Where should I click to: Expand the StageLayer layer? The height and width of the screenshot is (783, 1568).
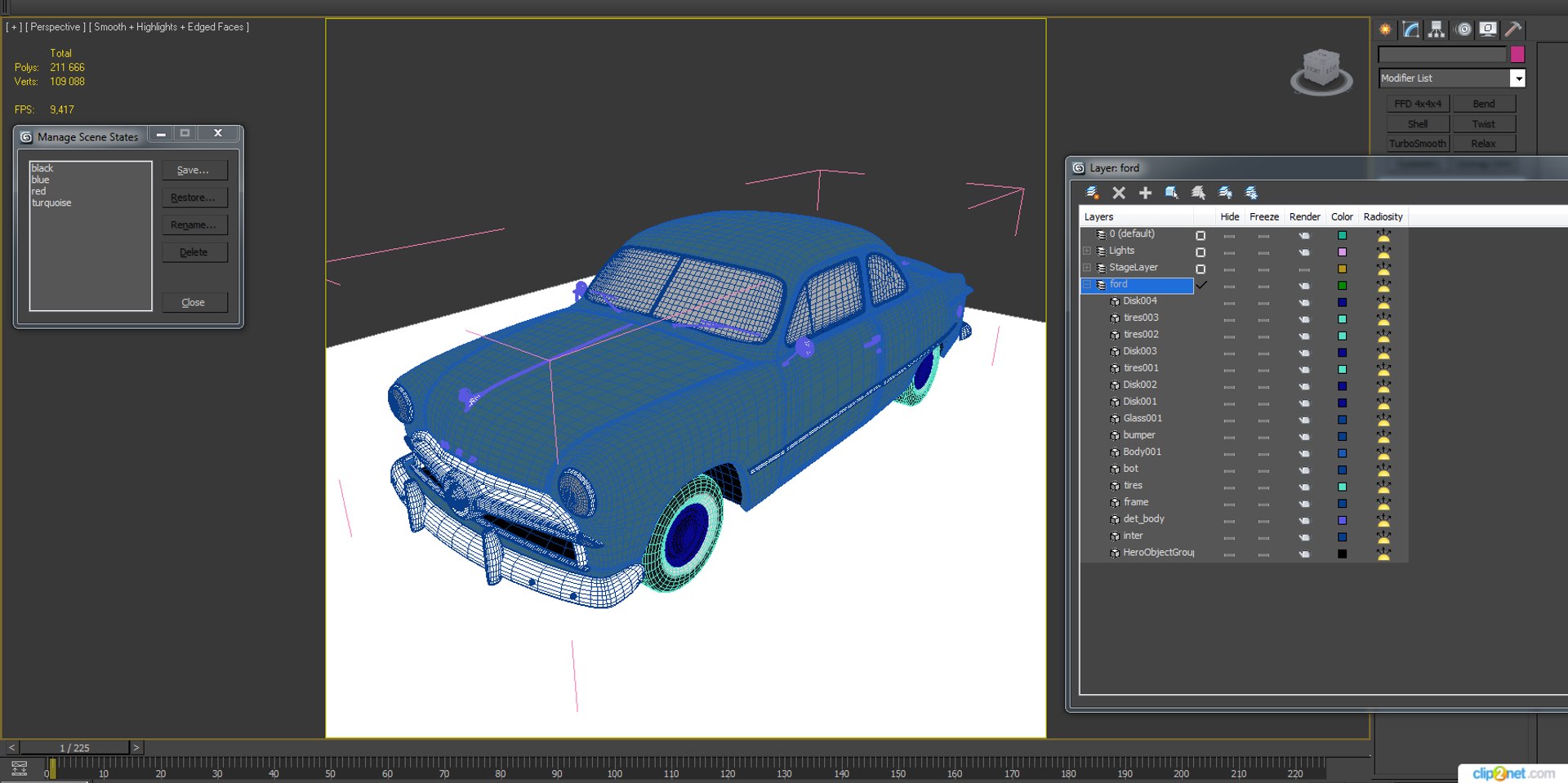click(1087, 268)
